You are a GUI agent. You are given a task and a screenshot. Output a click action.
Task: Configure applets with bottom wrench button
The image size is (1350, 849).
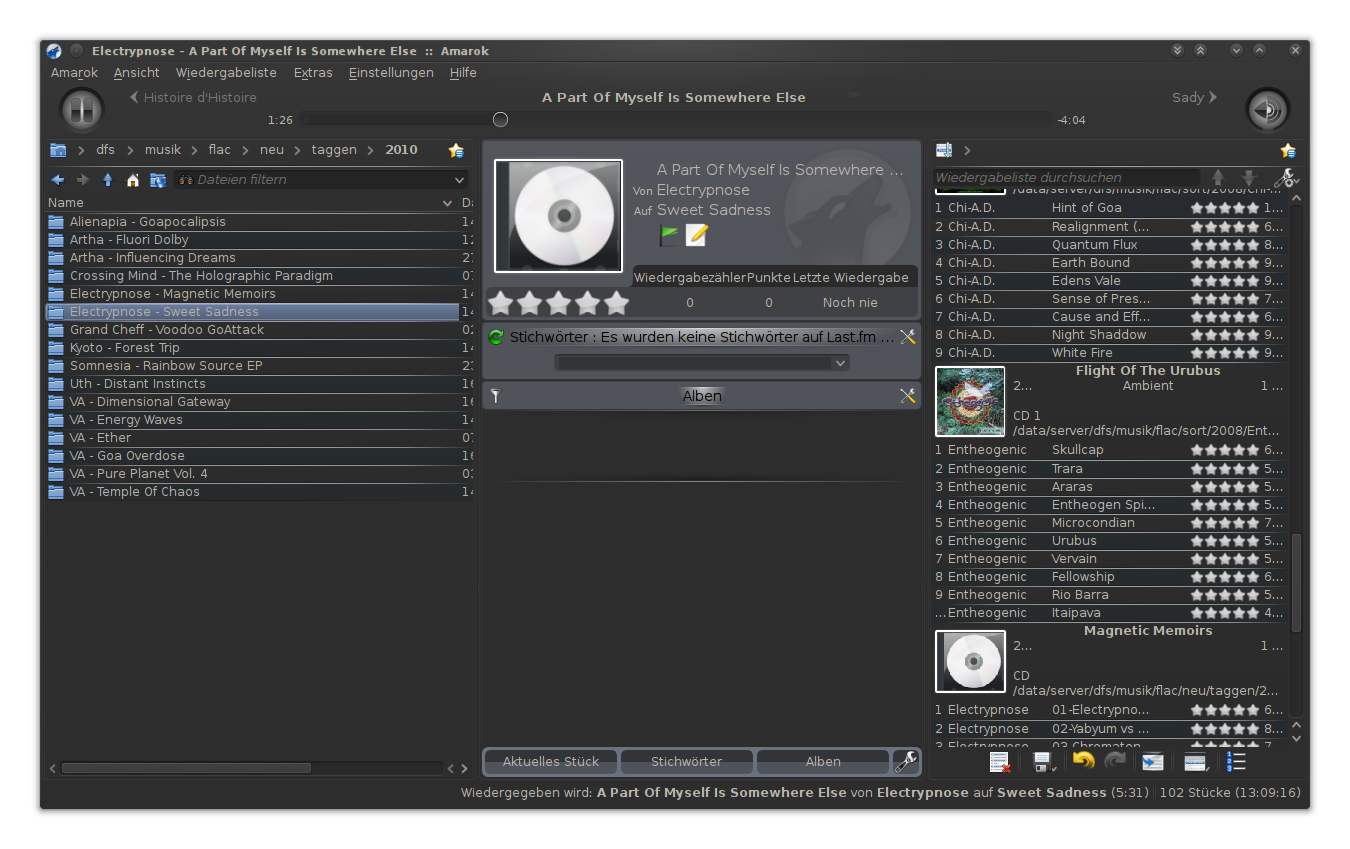(x=906, y=762)
